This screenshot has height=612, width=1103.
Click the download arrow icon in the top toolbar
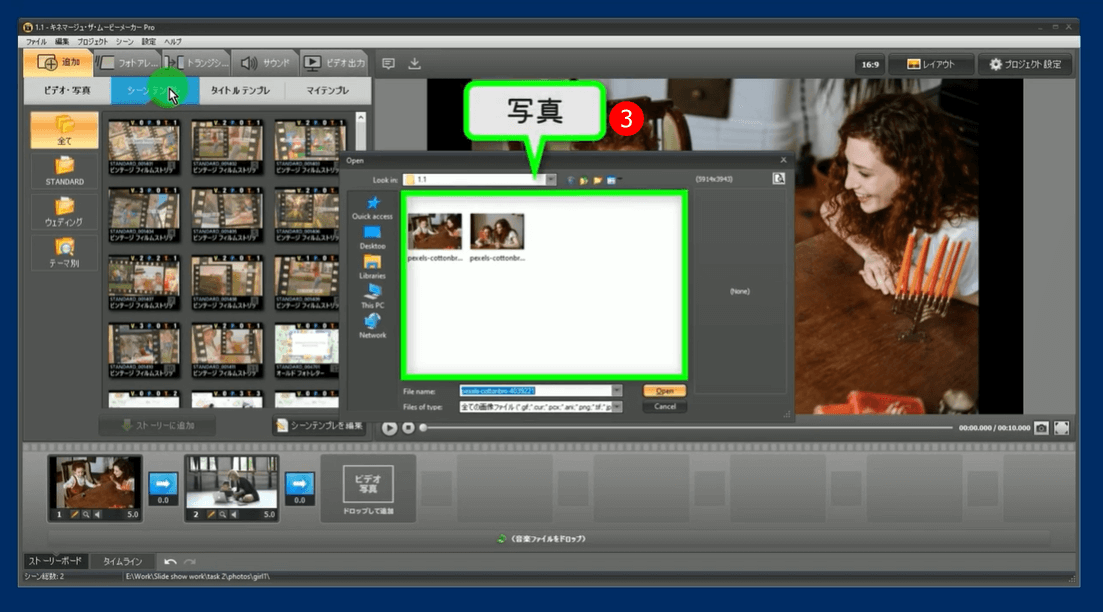click(x=415, y=63)
